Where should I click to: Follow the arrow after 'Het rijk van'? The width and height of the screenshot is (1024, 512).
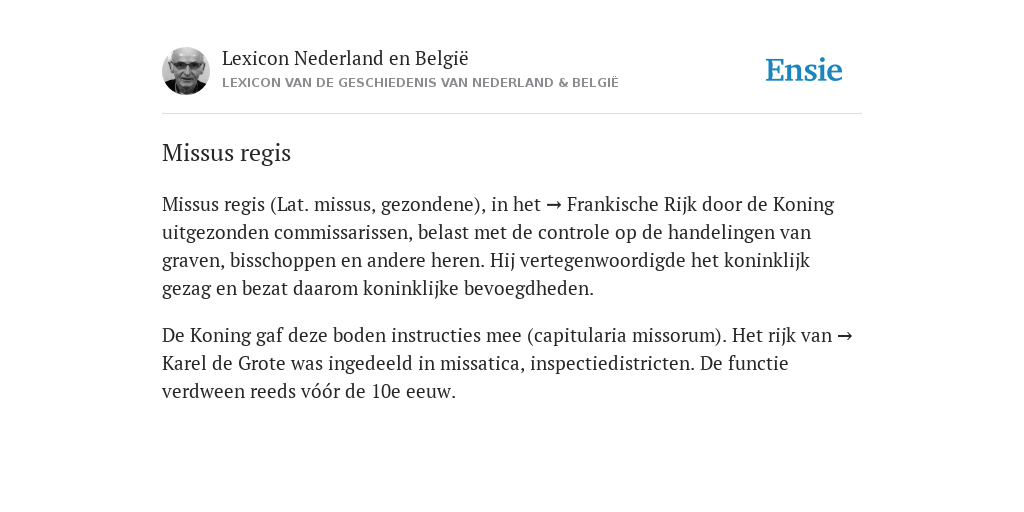844,336
